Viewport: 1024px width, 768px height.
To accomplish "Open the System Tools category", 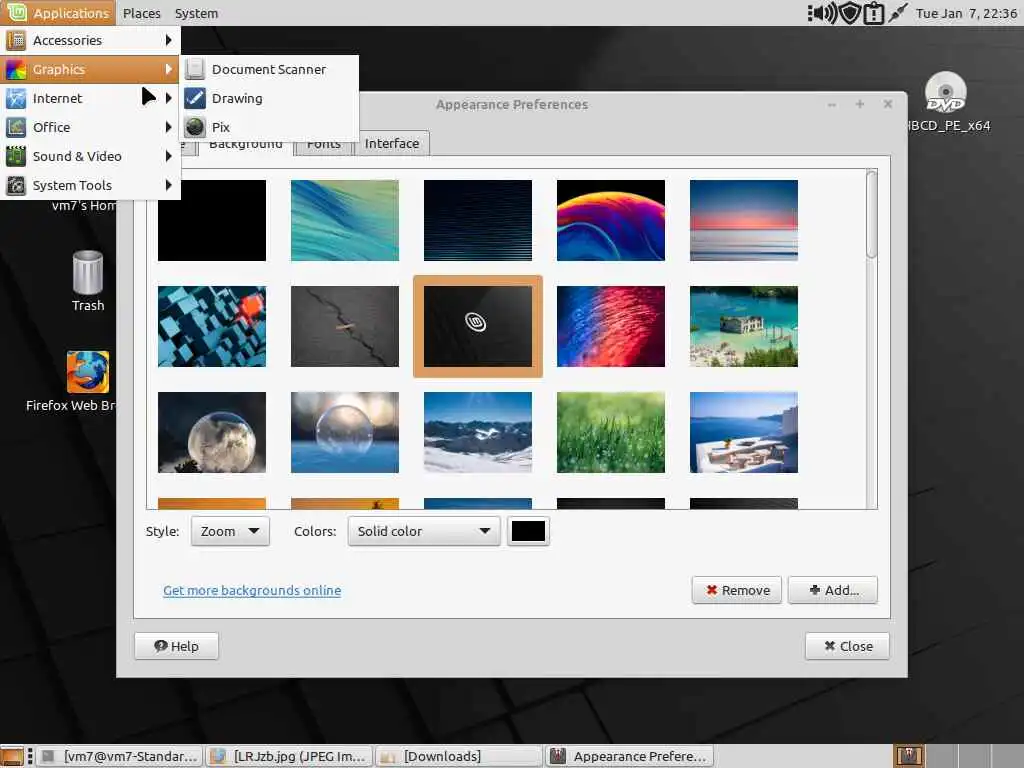I will click(90, 185).
